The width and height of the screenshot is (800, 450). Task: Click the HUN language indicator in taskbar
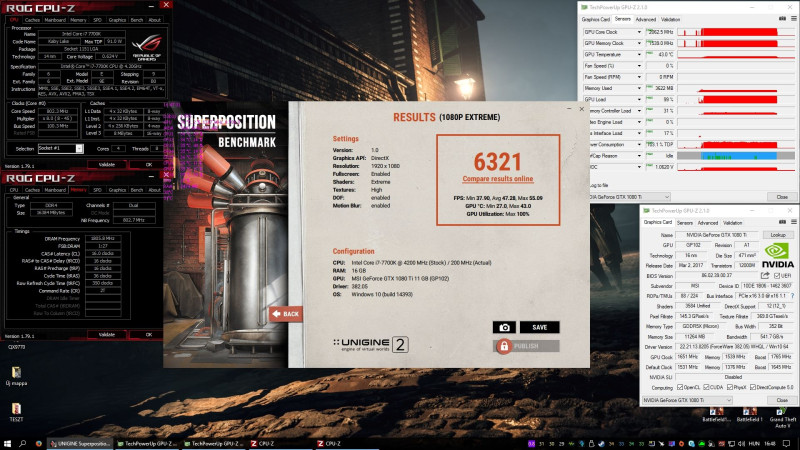[x=754, y=444]
